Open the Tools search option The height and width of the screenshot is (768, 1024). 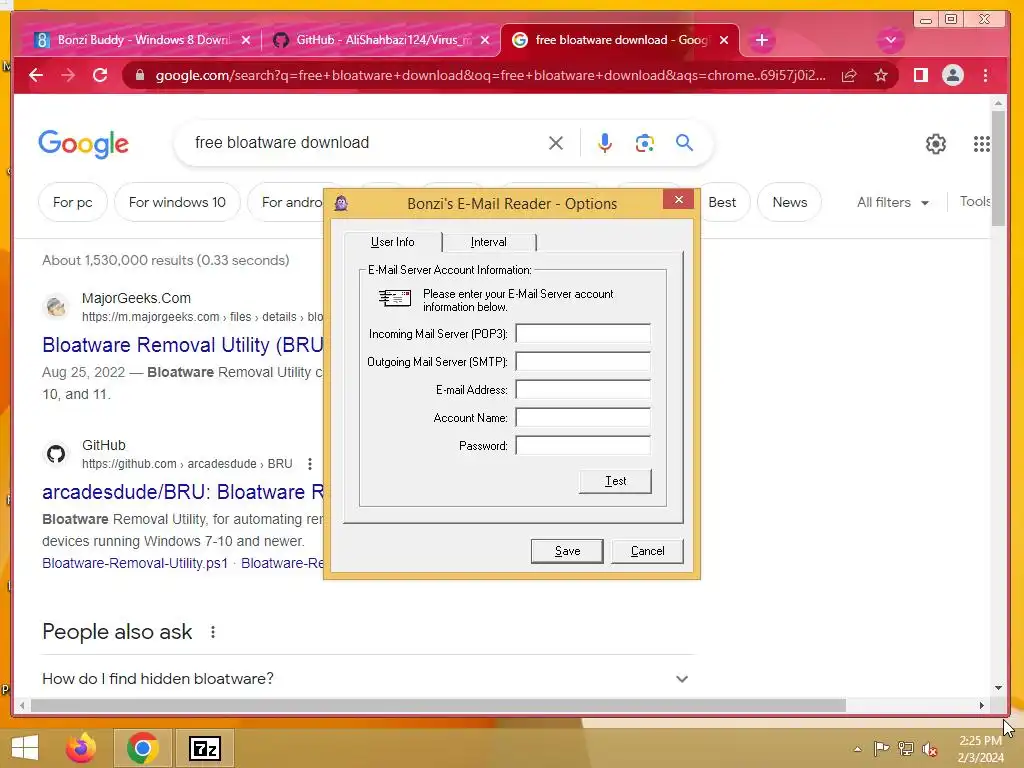tap(975, 201)
